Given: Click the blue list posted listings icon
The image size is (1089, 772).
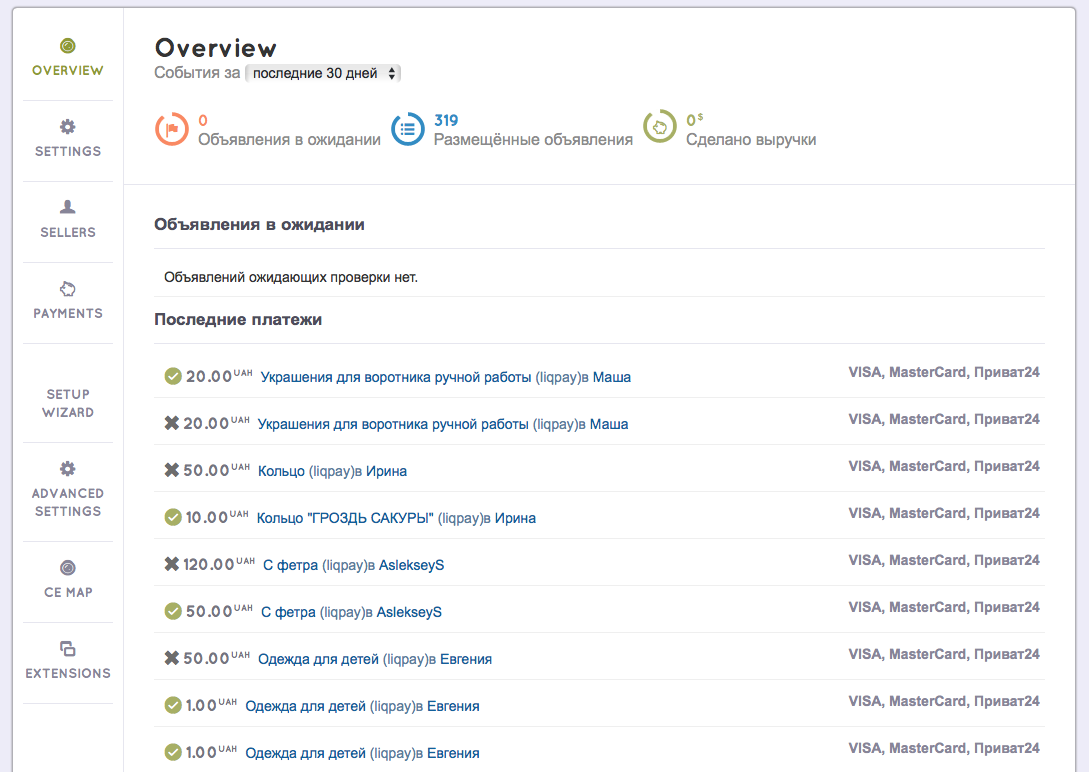Looking at the screenshot, I should click(407, 130).
